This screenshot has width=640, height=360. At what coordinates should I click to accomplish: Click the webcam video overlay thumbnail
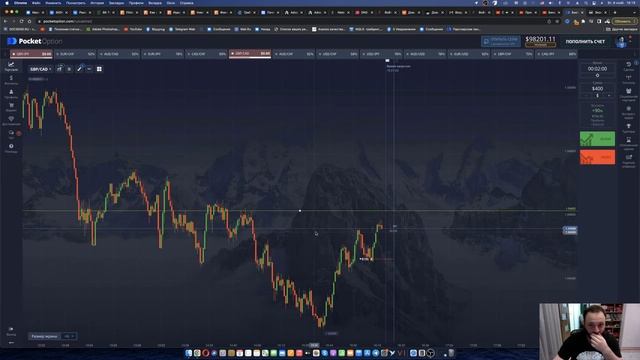click(x=589, y=331)
